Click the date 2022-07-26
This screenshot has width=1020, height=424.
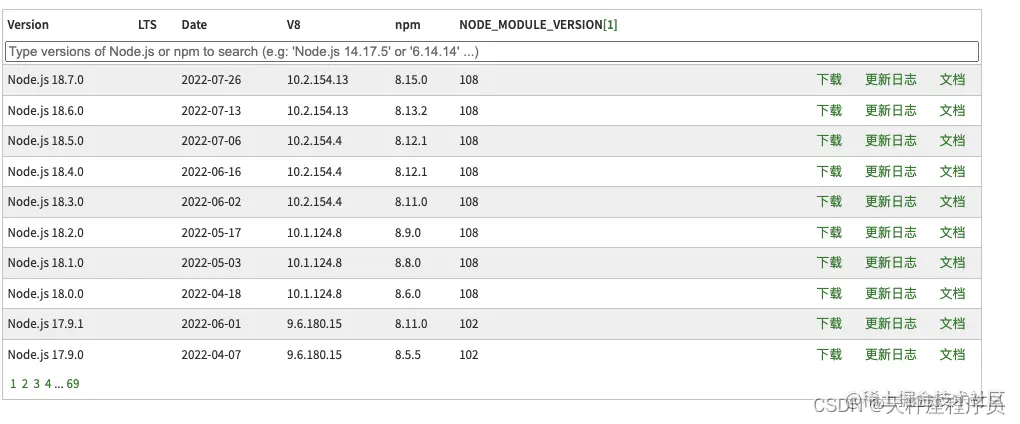point(211,79)
